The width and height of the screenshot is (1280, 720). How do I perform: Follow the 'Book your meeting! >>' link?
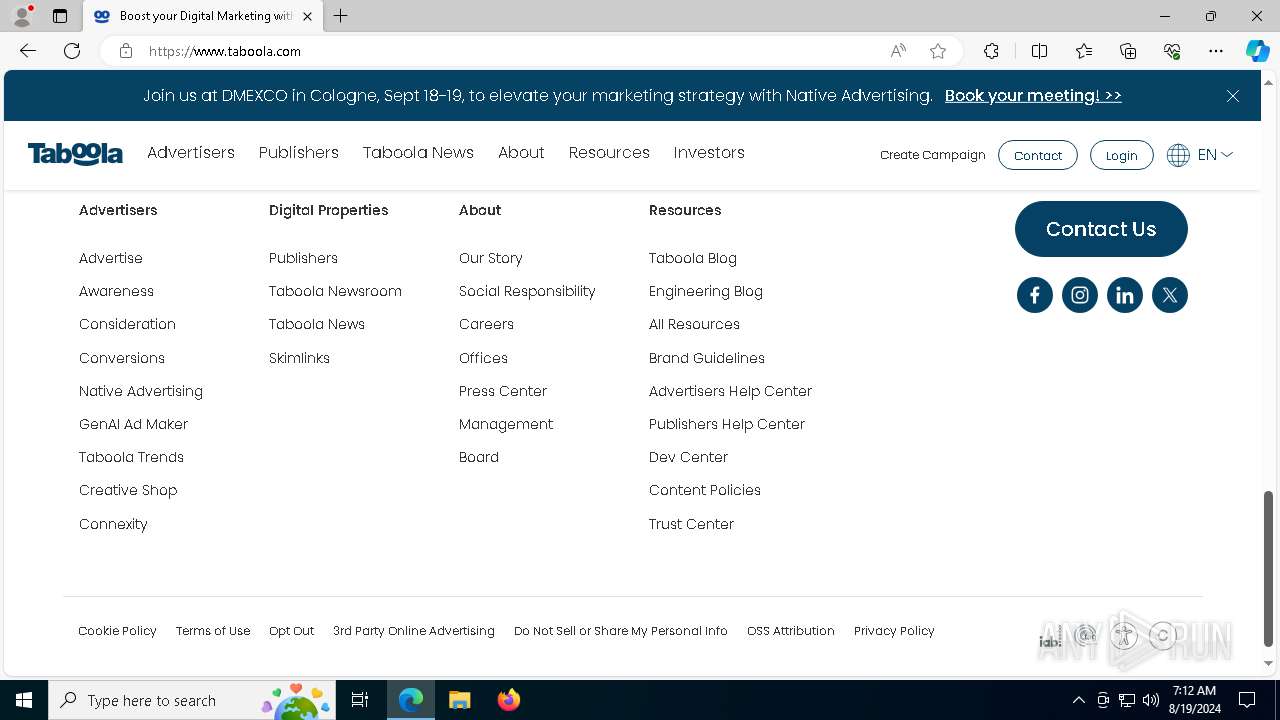[1033, 96]
